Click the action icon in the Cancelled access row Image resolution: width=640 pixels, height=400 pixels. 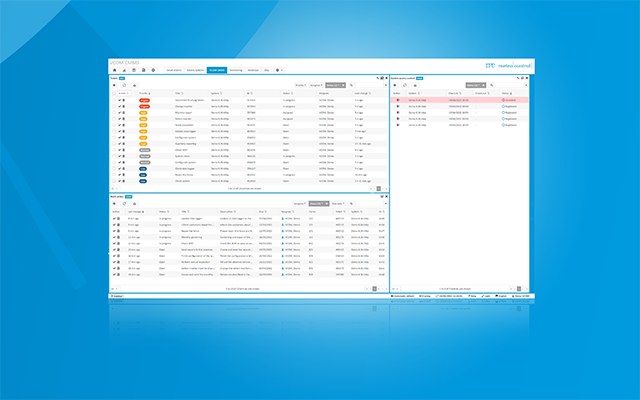click(x=397, y=101)
